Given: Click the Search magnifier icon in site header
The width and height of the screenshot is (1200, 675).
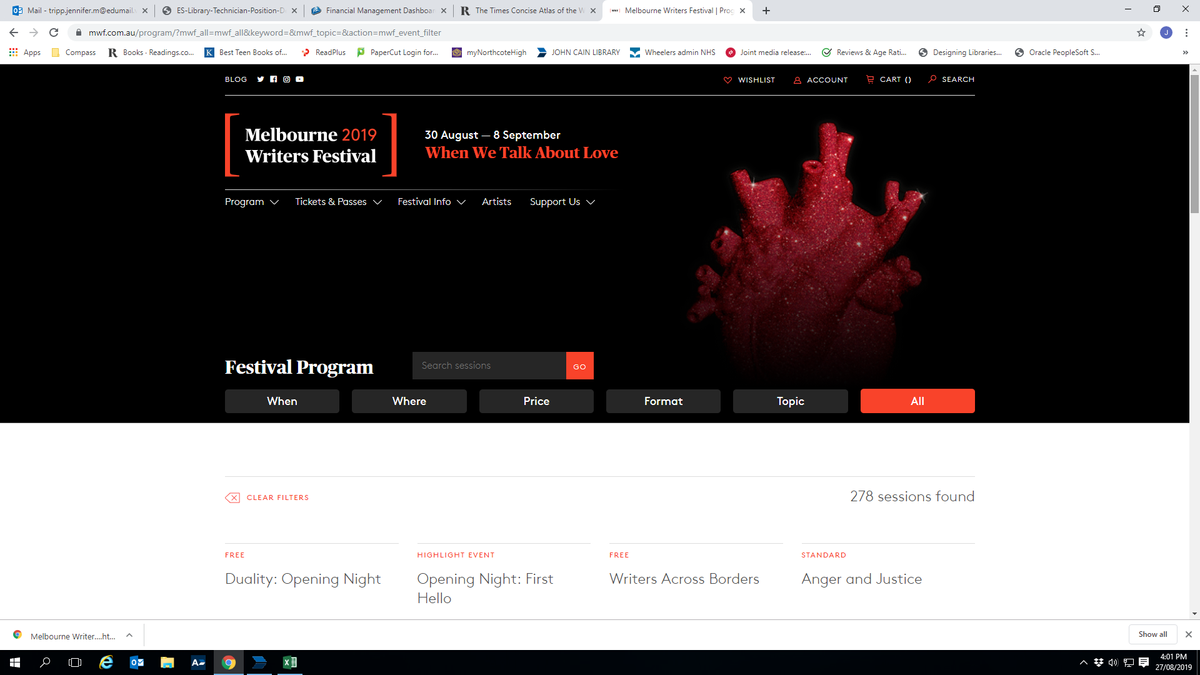Looking at the screenshot, I should pos(932,79).
